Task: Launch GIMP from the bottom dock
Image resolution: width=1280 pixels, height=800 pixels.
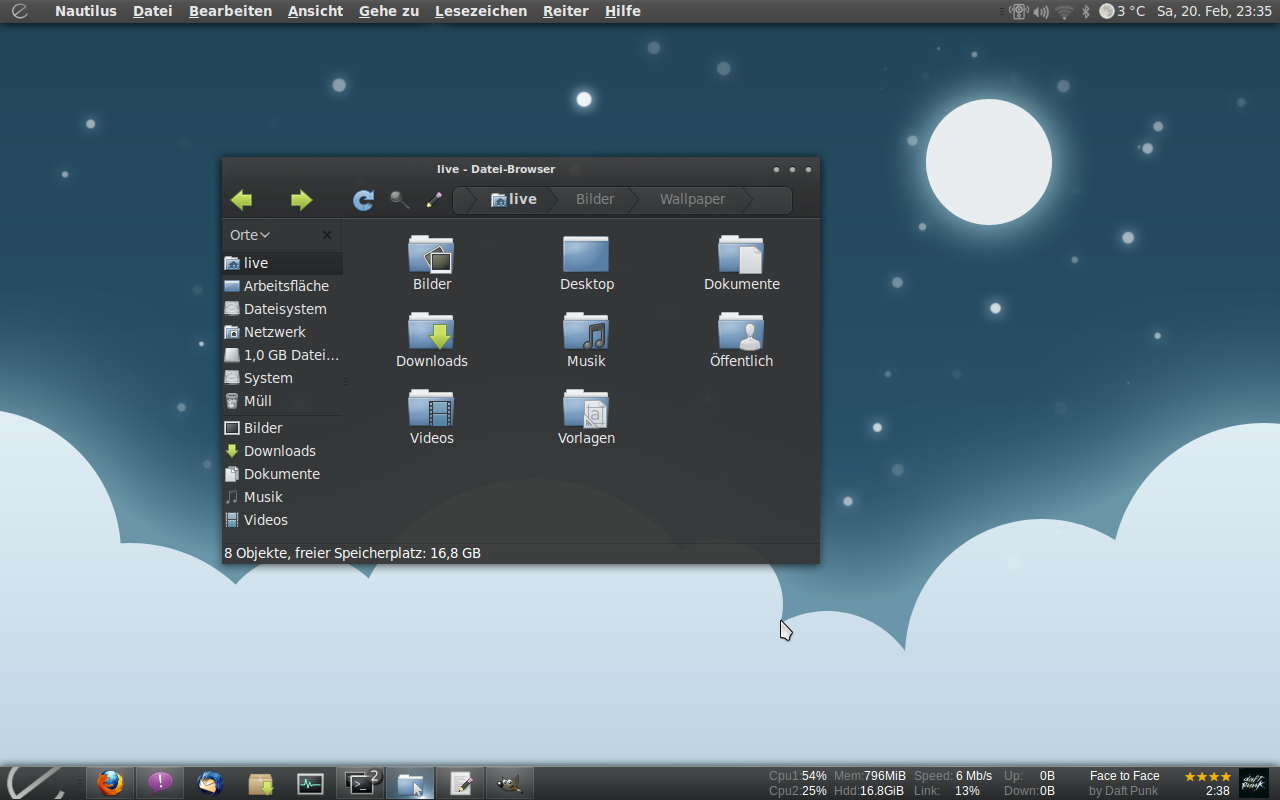Action: point(510,783)
